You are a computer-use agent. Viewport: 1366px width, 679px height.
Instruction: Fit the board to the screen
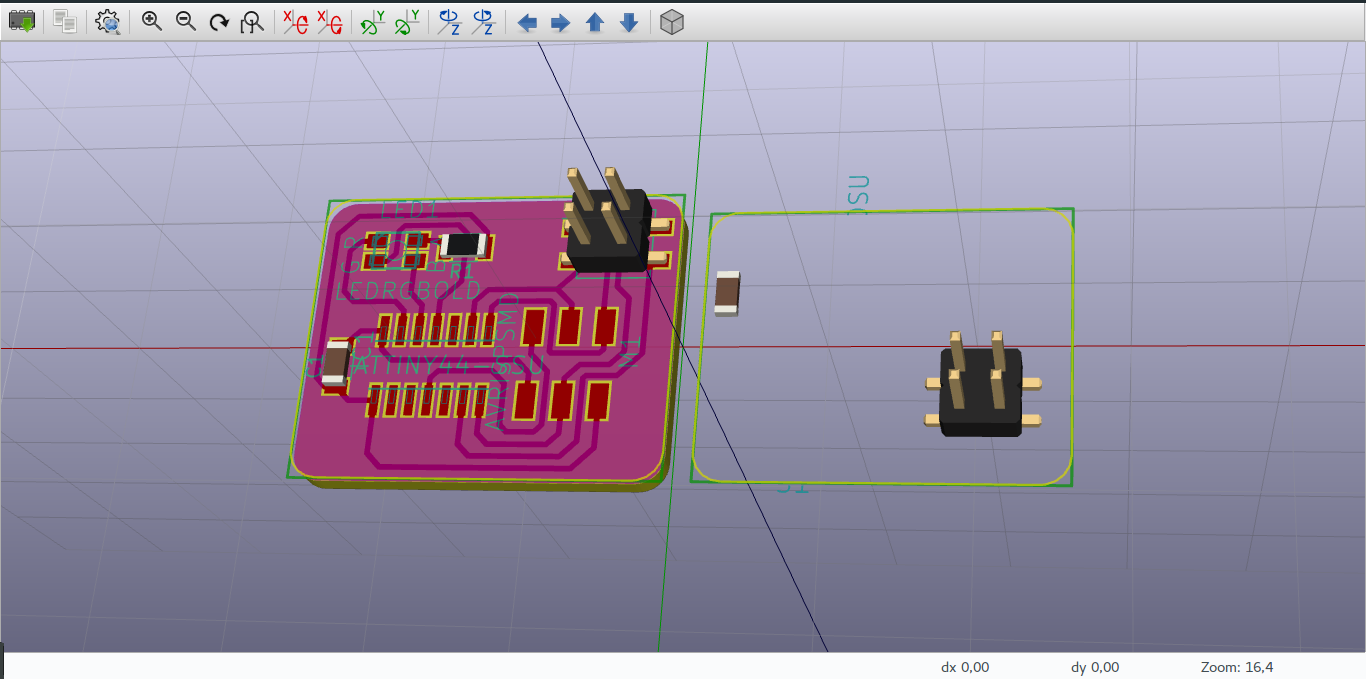(251, 21)
